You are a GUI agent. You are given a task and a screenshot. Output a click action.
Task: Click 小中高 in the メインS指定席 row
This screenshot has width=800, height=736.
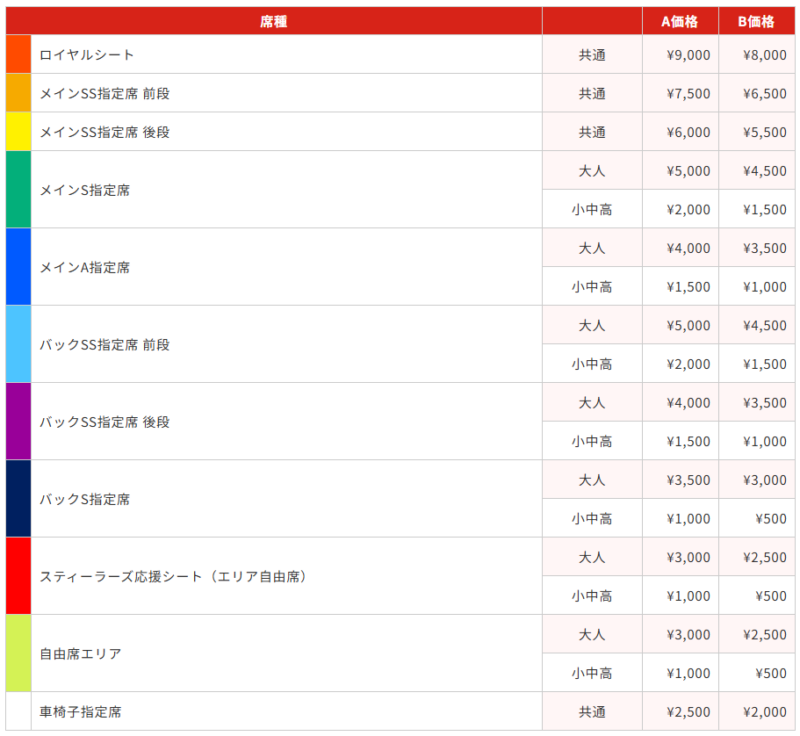pos(592,210)
